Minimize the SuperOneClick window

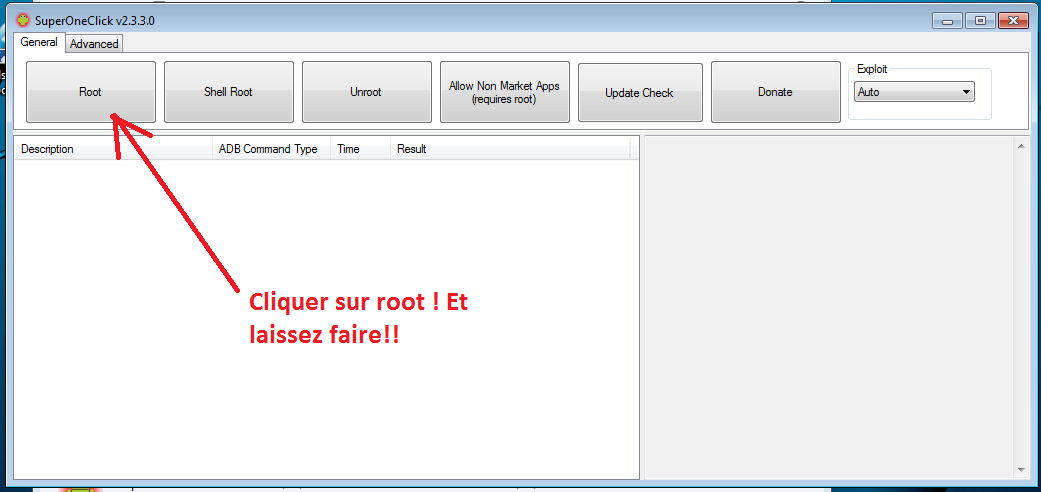pos(947,21)
